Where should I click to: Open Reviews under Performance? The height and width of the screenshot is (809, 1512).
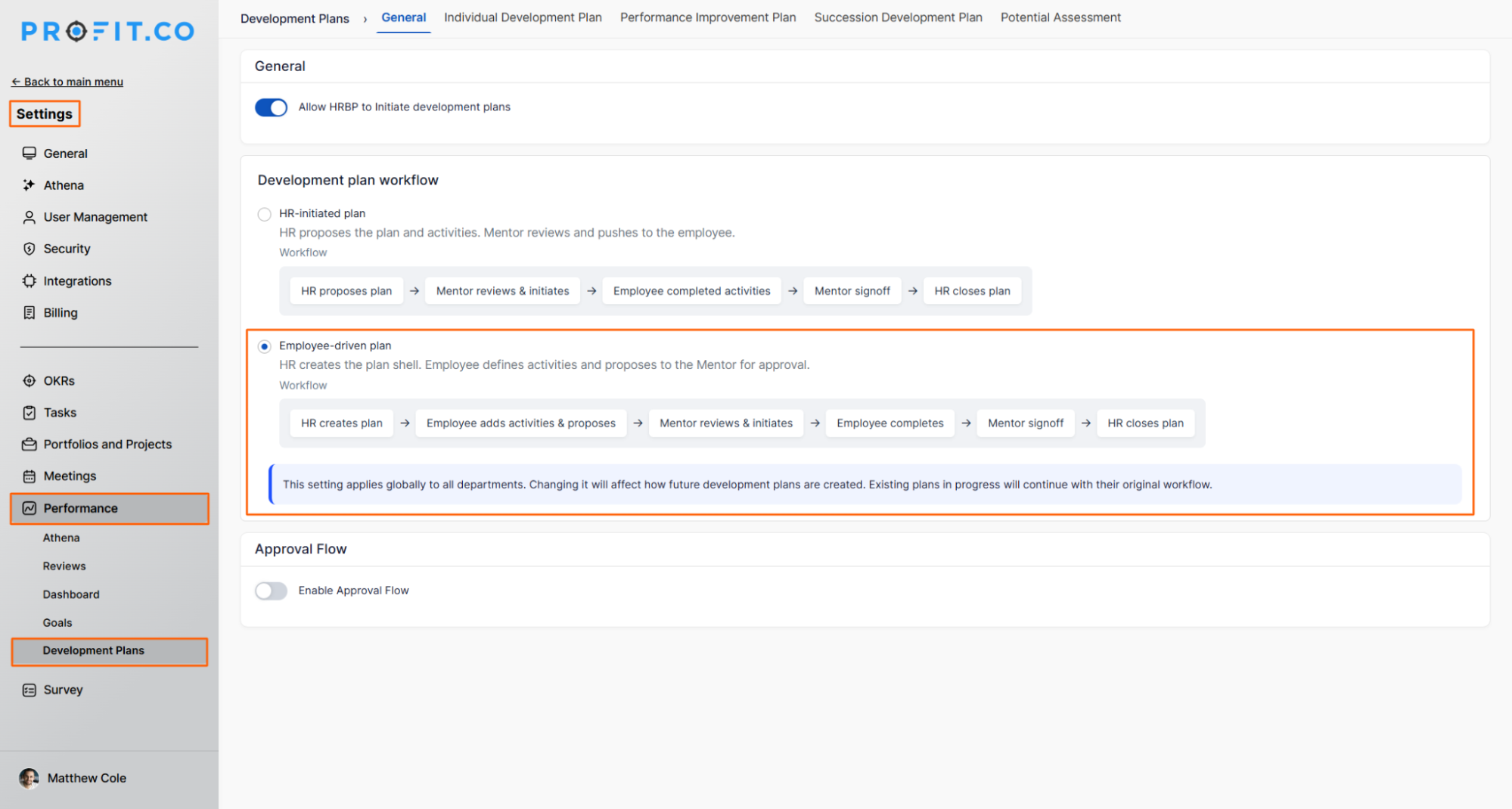64,566
